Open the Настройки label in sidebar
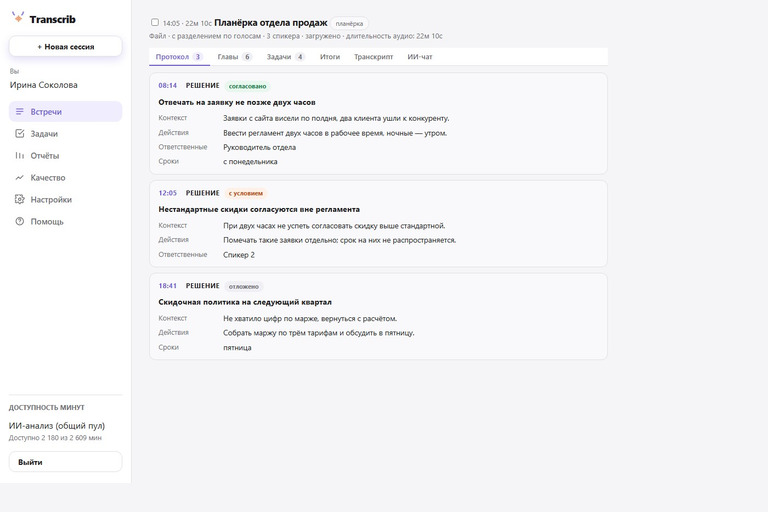The image size is (768, 512). click(51, 200)
